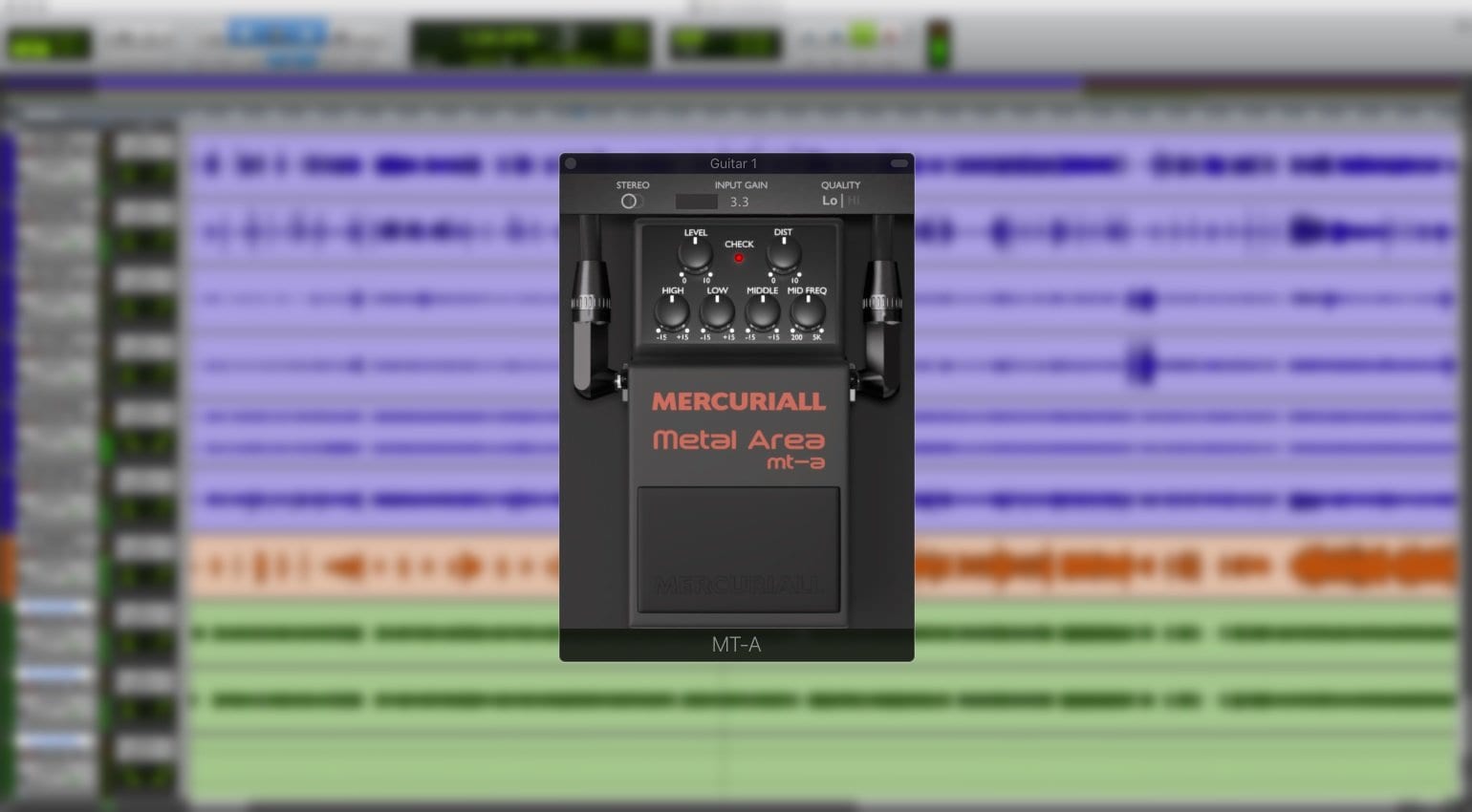Click the red MERCURIALL brand logo
The width and height of the screenshot is (1472, 812).
pos(738,401)
